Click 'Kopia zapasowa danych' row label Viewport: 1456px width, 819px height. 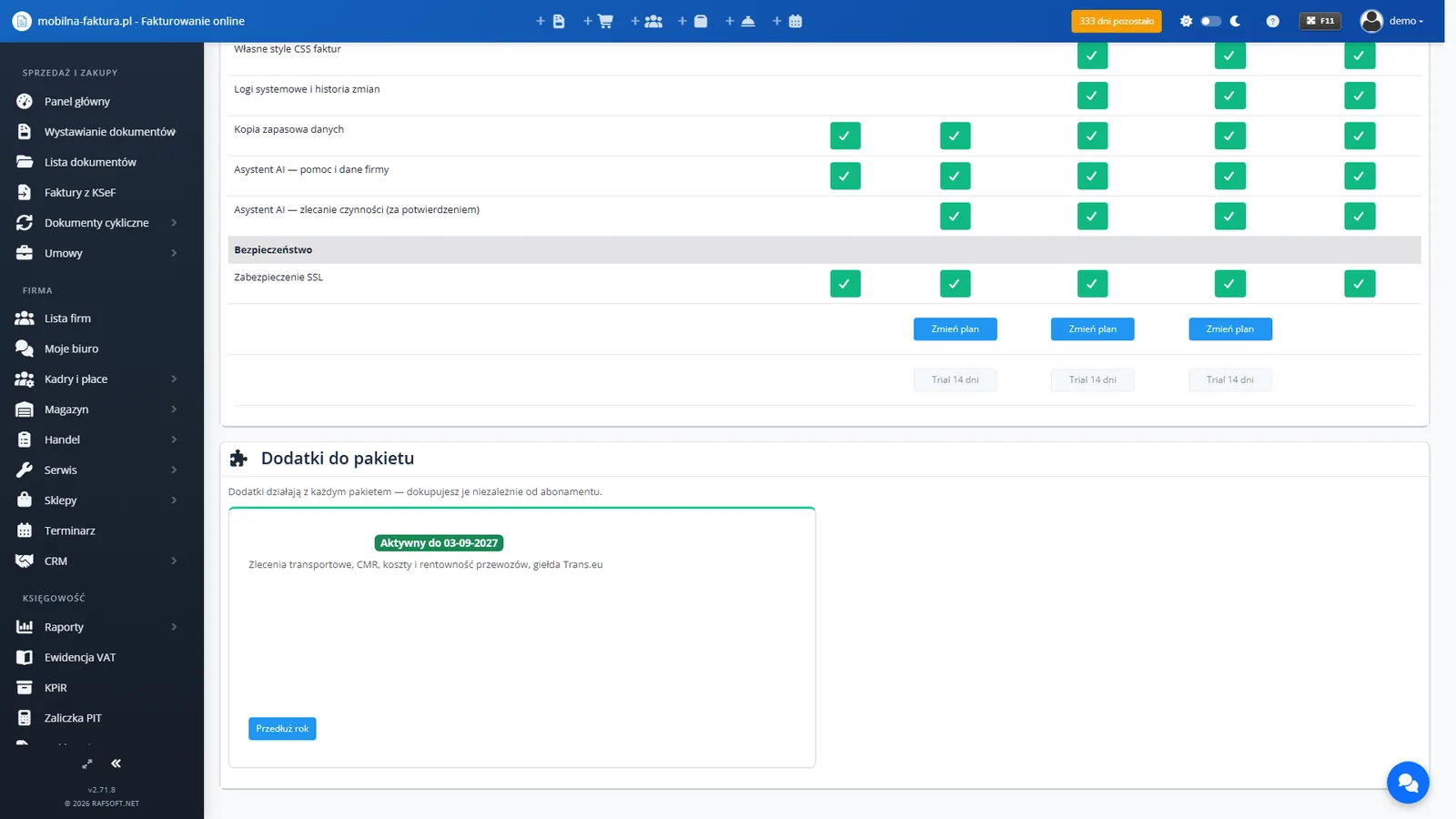click(288, 129)
